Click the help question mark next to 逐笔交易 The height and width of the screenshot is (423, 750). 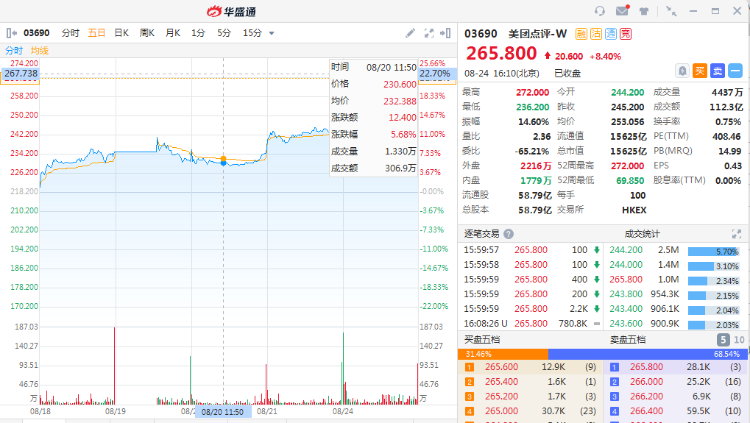click(x=508, y=234)
